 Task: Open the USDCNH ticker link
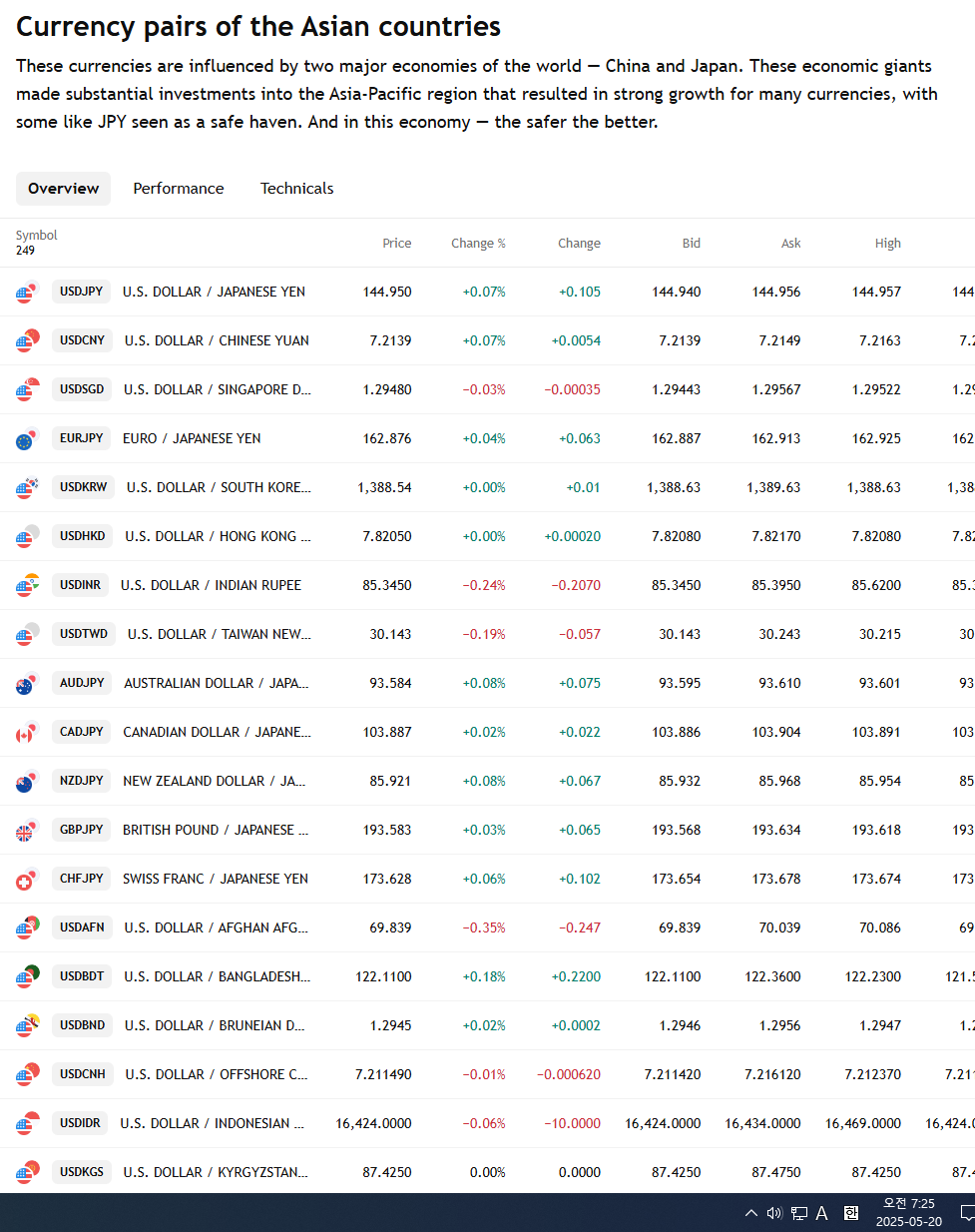coord(82,1074)
